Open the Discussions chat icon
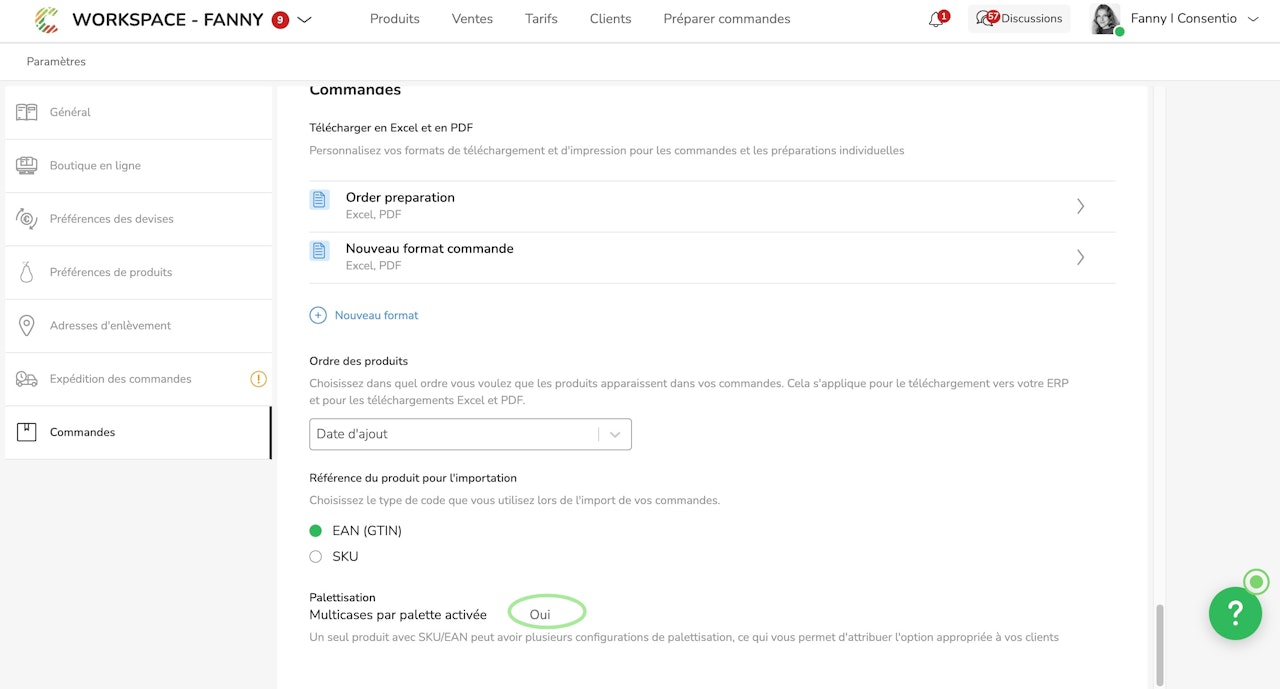 985,19
